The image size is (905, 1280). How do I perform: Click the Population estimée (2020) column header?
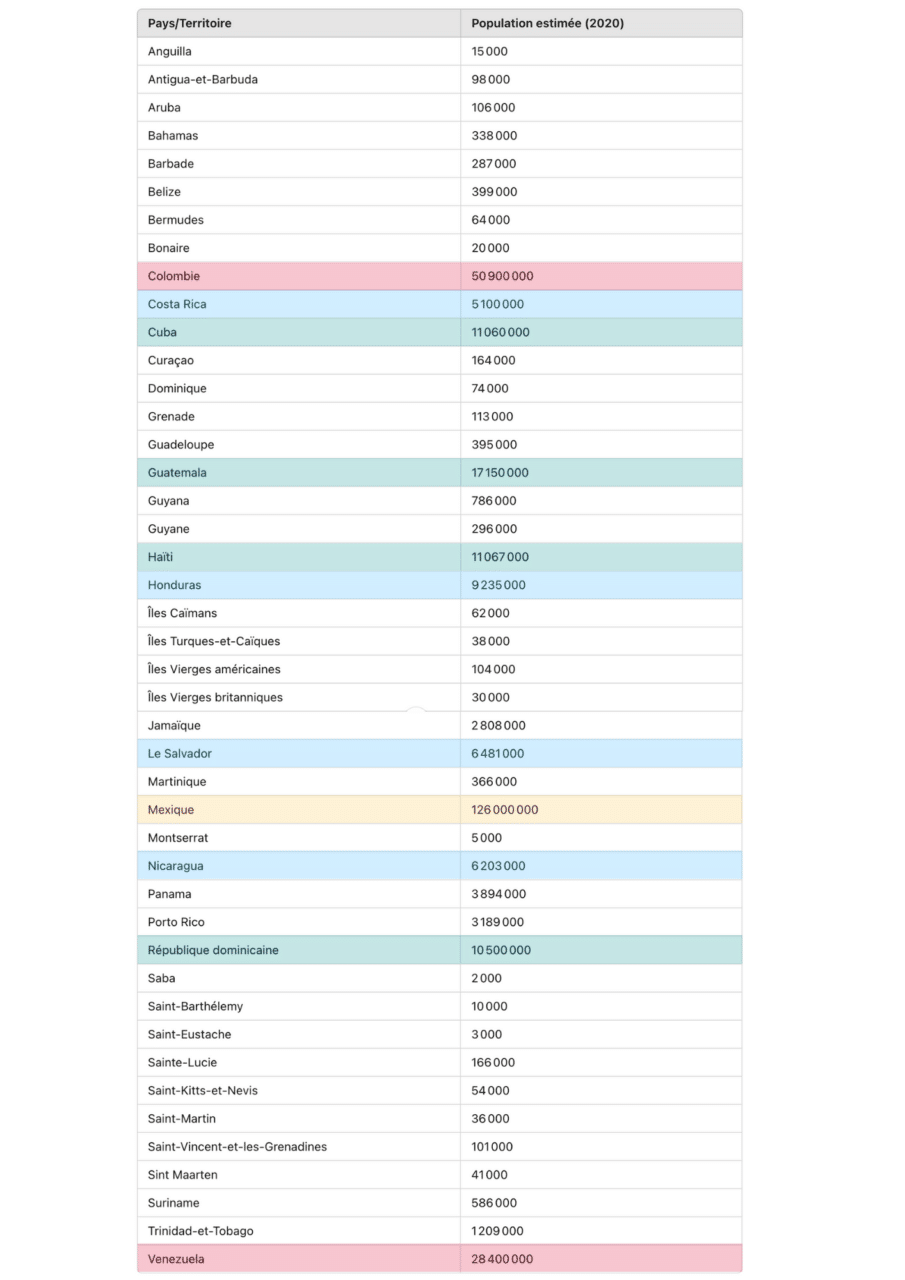pyautogui.click(x=547, y=23)
